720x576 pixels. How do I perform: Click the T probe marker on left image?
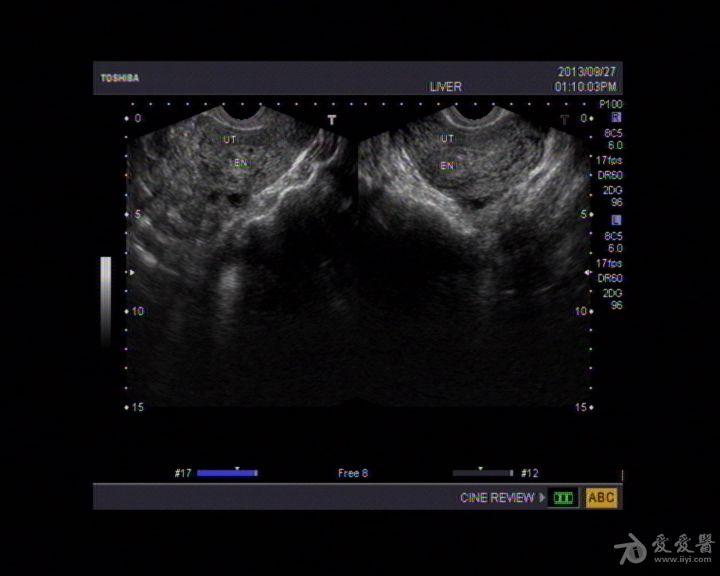point(332,119)
